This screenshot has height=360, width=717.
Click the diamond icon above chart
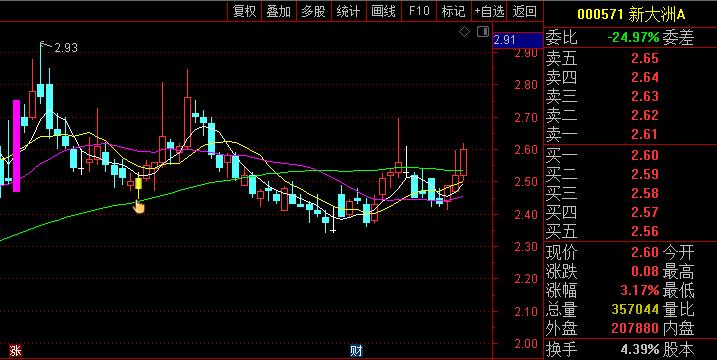[x=465, y=32]
